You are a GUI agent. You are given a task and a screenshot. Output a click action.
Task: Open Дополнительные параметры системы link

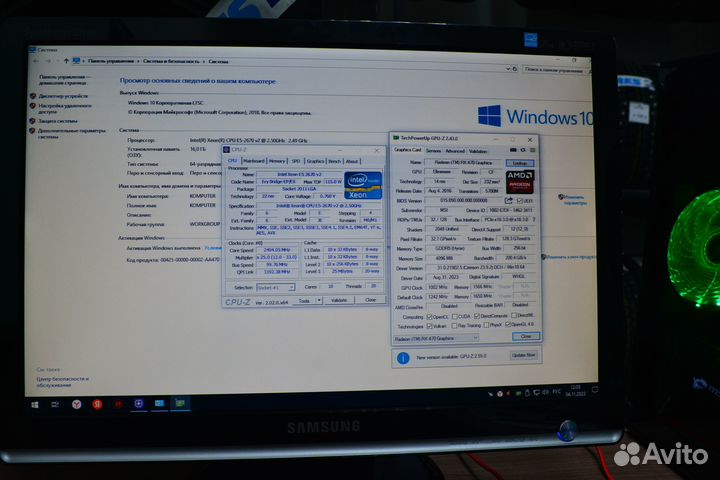[72, 133]
